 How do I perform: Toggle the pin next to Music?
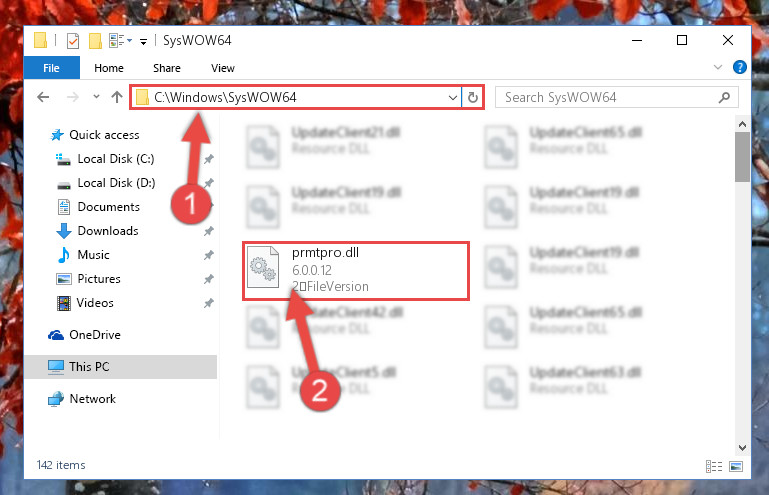click(209, 255)
